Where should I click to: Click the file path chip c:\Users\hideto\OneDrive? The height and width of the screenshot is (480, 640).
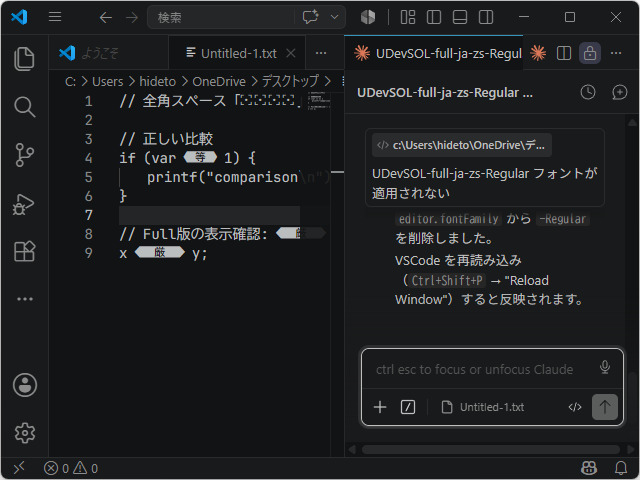pos(462,145)
